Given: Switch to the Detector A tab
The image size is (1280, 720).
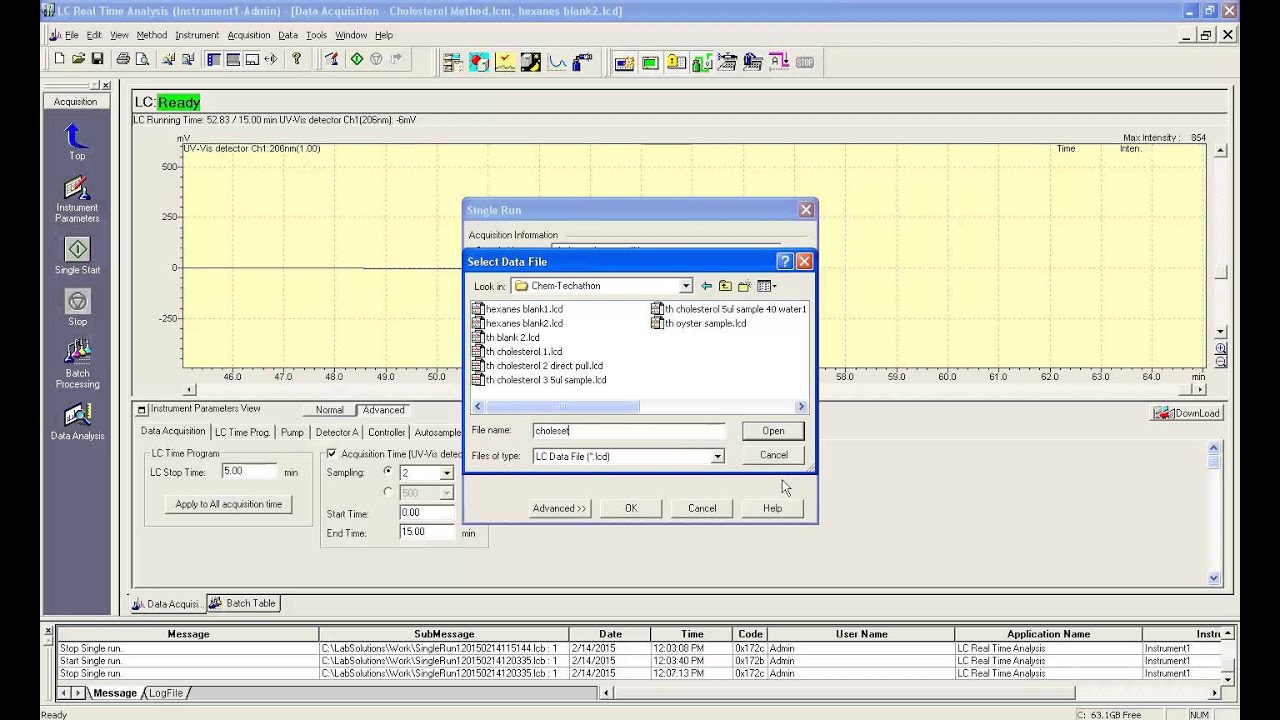Looking at the screenshot, I should 336,432.
